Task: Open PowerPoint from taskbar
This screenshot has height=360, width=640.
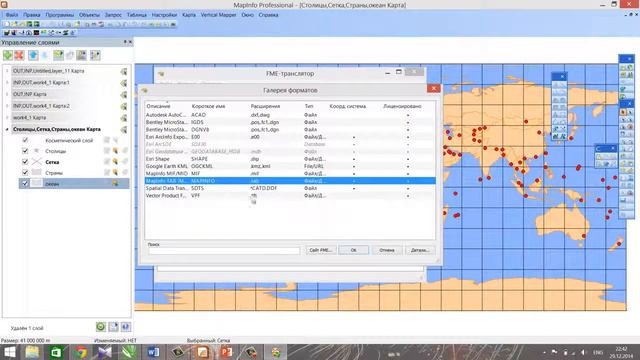Action: click(x=227, y=352)
